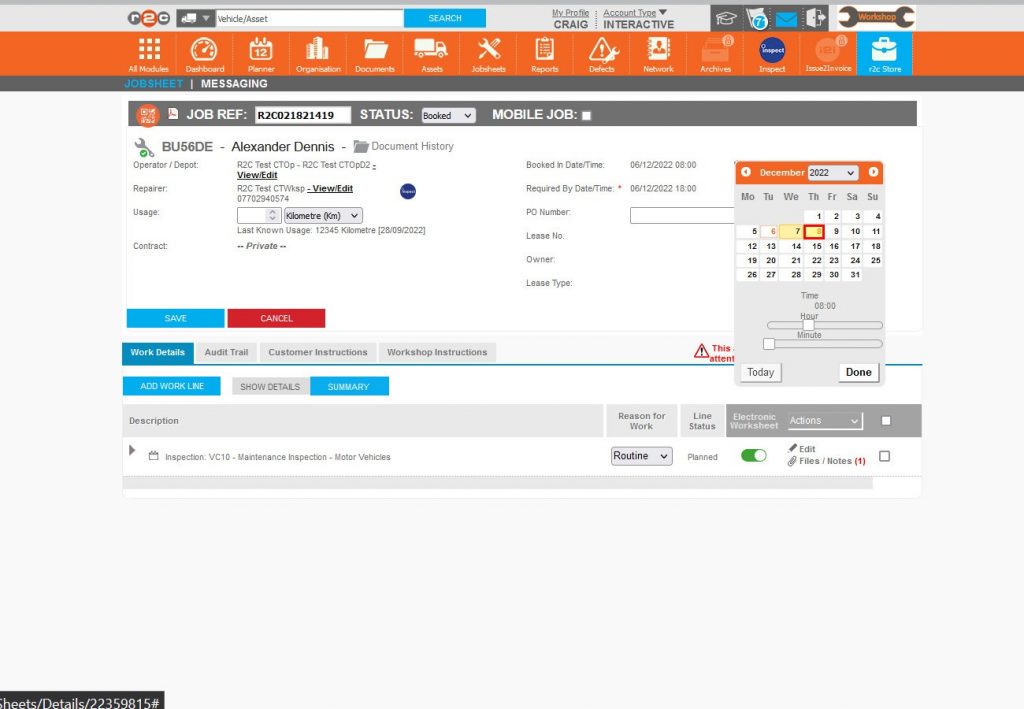Open the Defects module

602,54
